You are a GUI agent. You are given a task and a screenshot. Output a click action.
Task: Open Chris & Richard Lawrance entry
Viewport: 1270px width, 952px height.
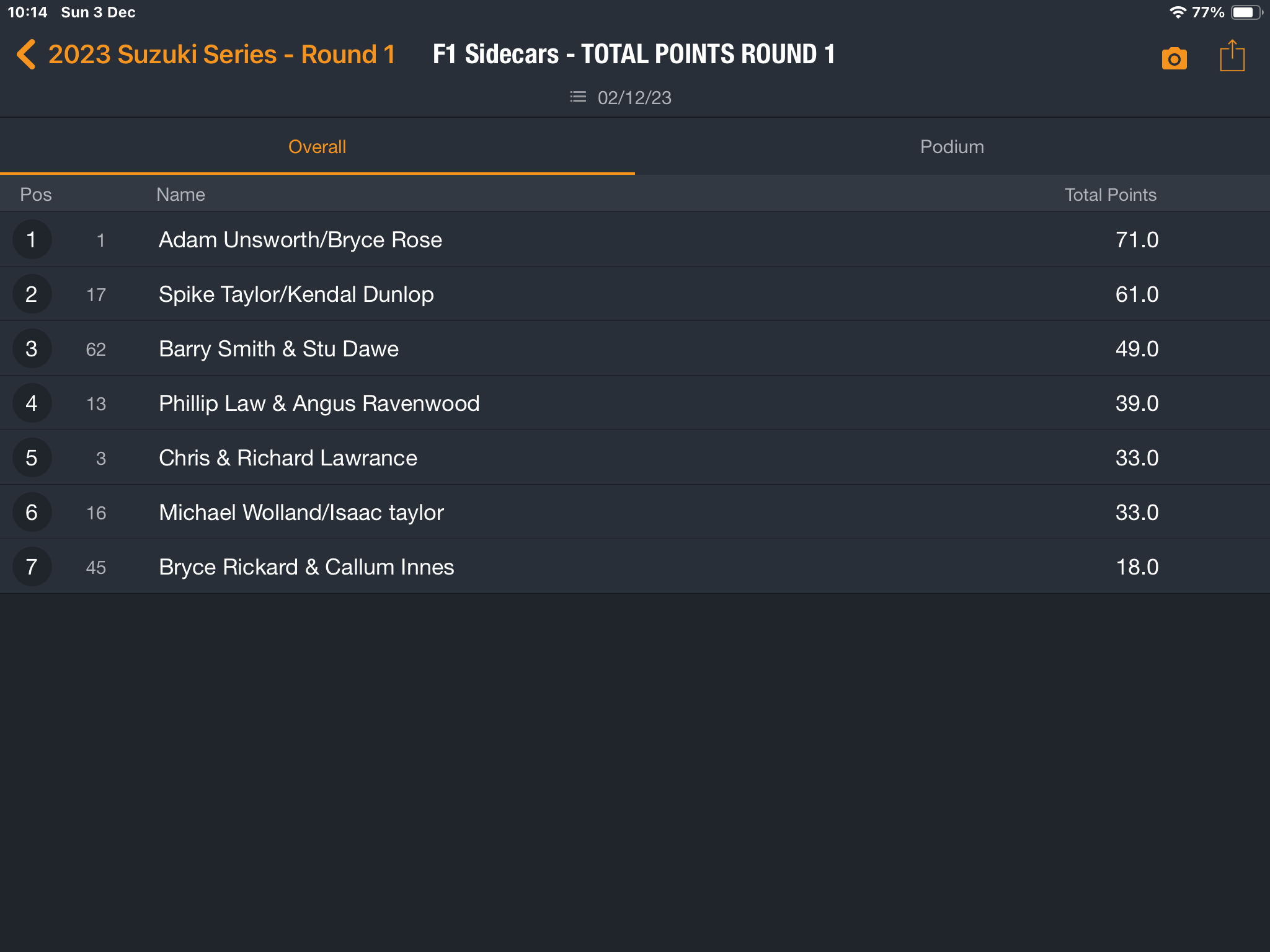click(635, 458)
